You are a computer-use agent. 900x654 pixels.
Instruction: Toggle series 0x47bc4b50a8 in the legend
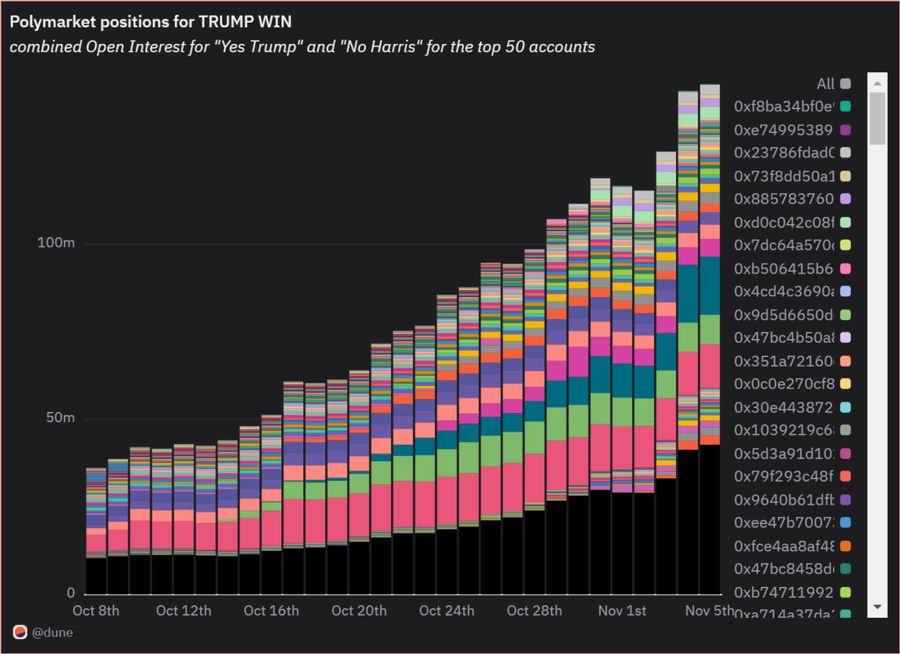click(793, 338)
